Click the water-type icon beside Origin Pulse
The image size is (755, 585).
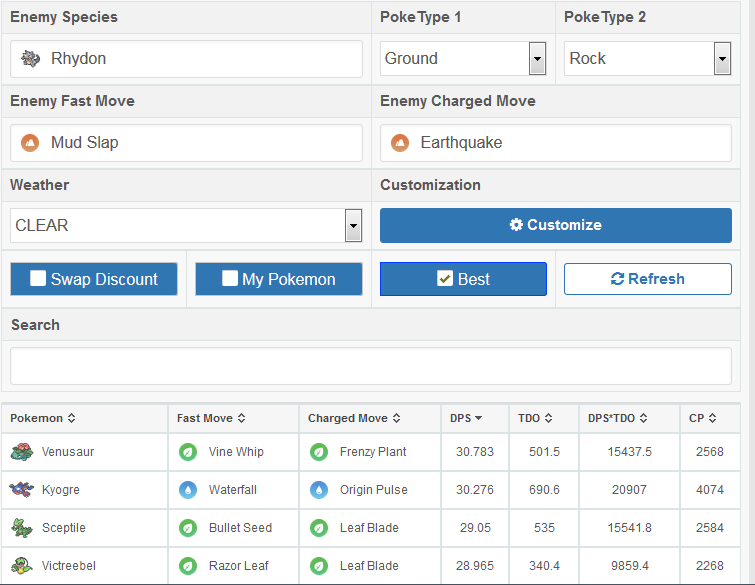[318, 490]
